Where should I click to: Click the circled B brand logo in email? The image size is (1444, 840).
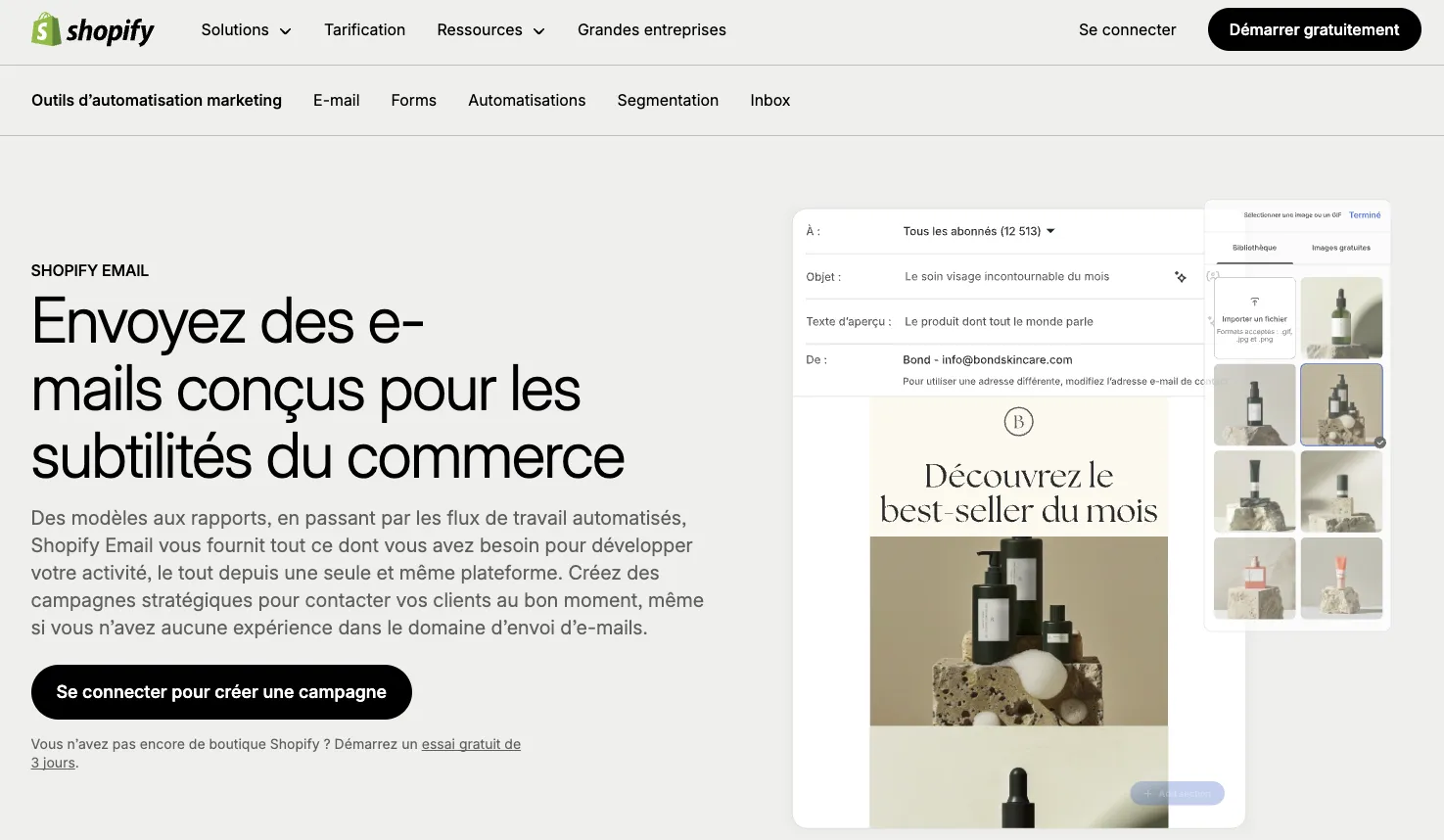pos(1018,422)
